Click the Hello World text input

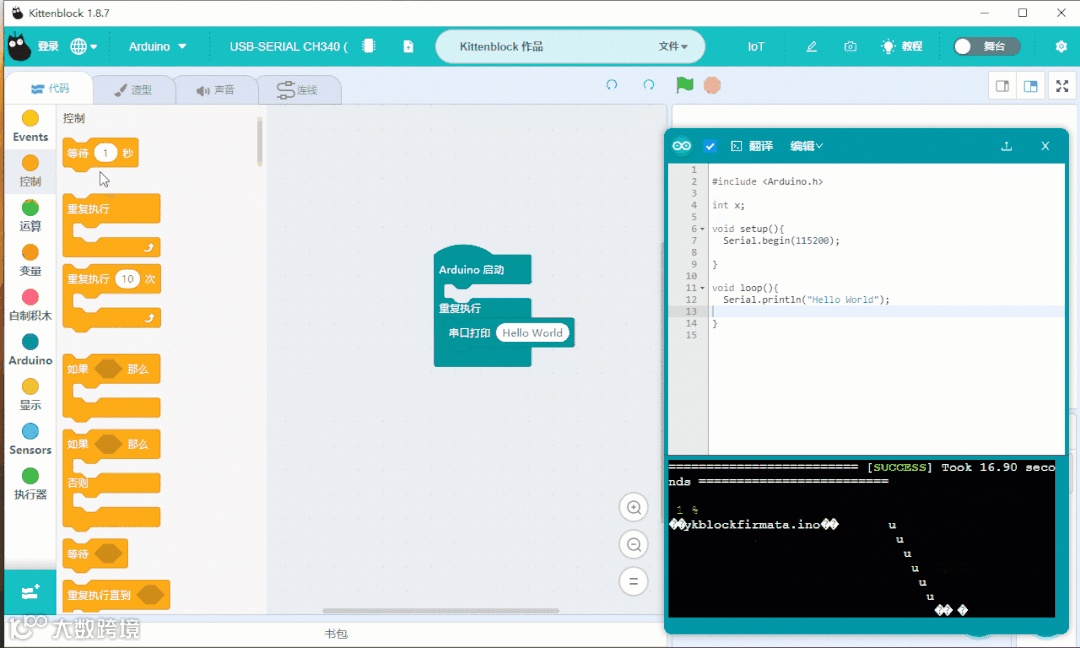532,333
